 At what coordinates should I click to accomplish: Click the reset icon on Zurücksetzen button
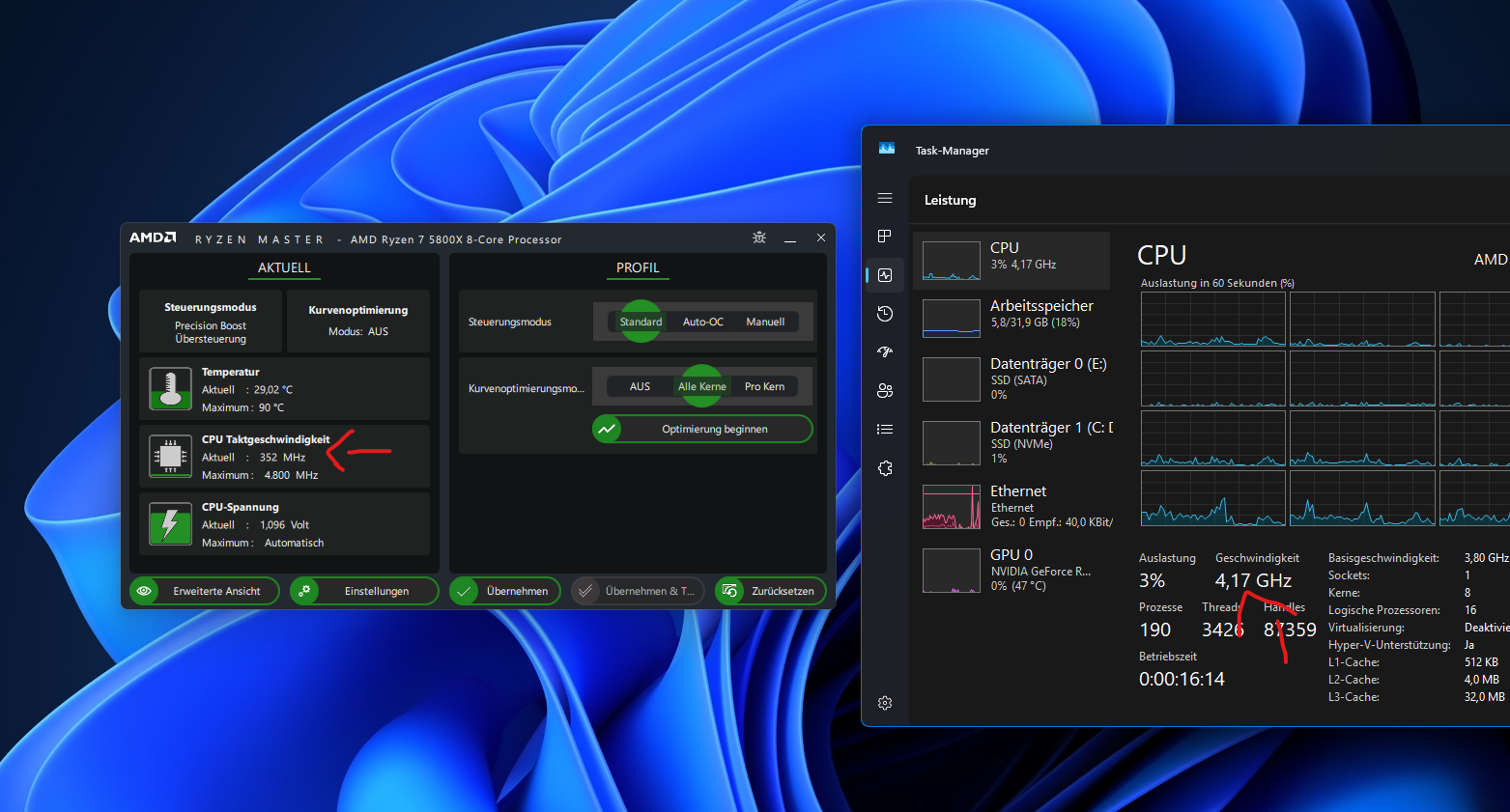pyautogui.click(x=730, y=591)
